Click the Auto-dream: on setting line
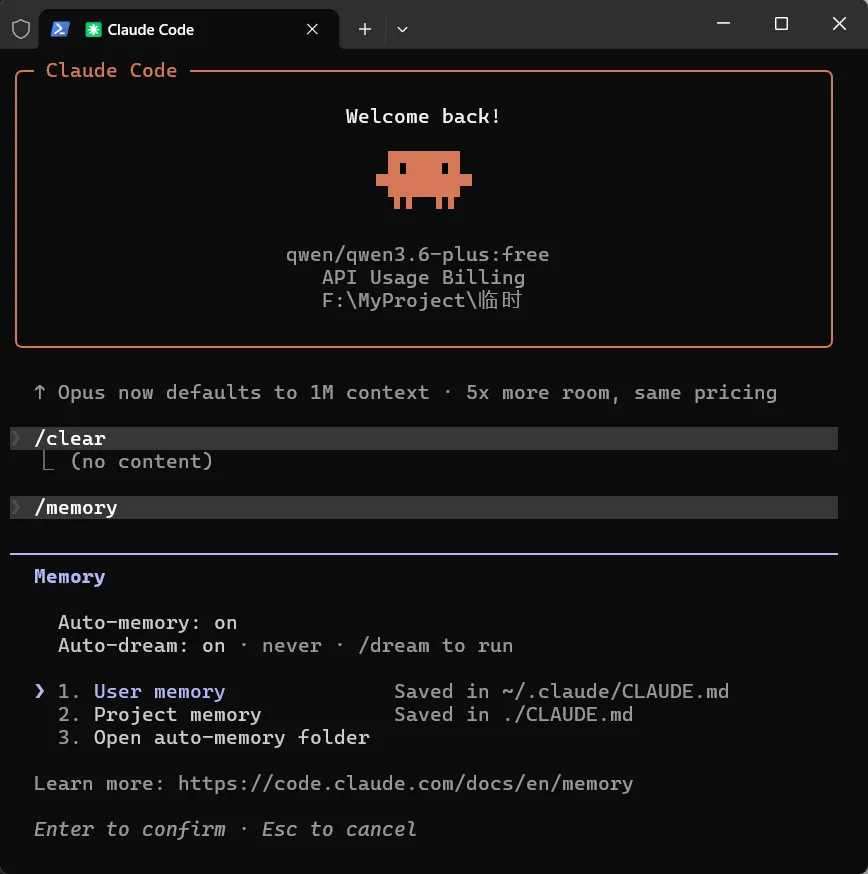This screenshot has width=868, height=874. click(x=285, y=645)
